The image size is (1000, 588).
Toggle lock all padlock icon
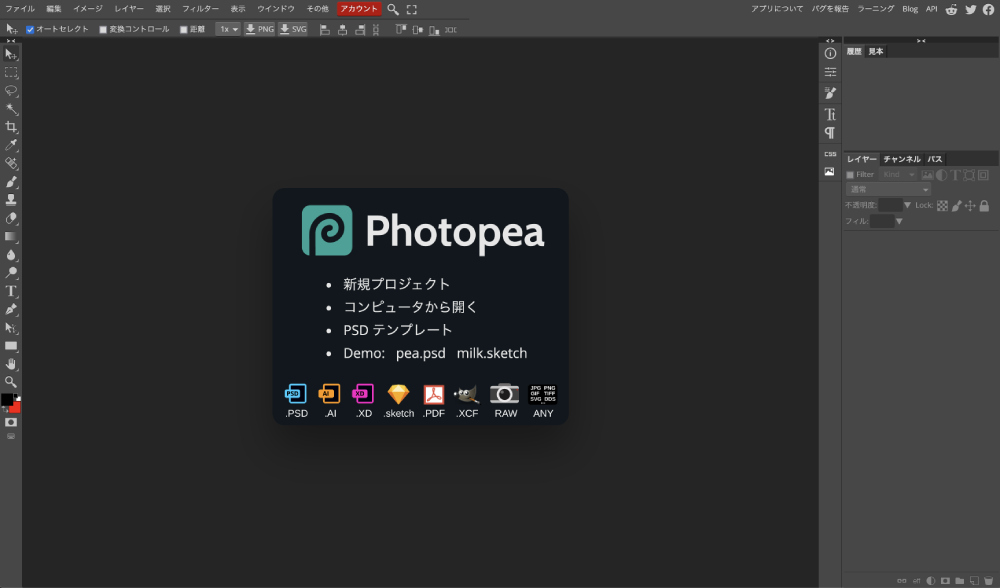tap(984, 205)
